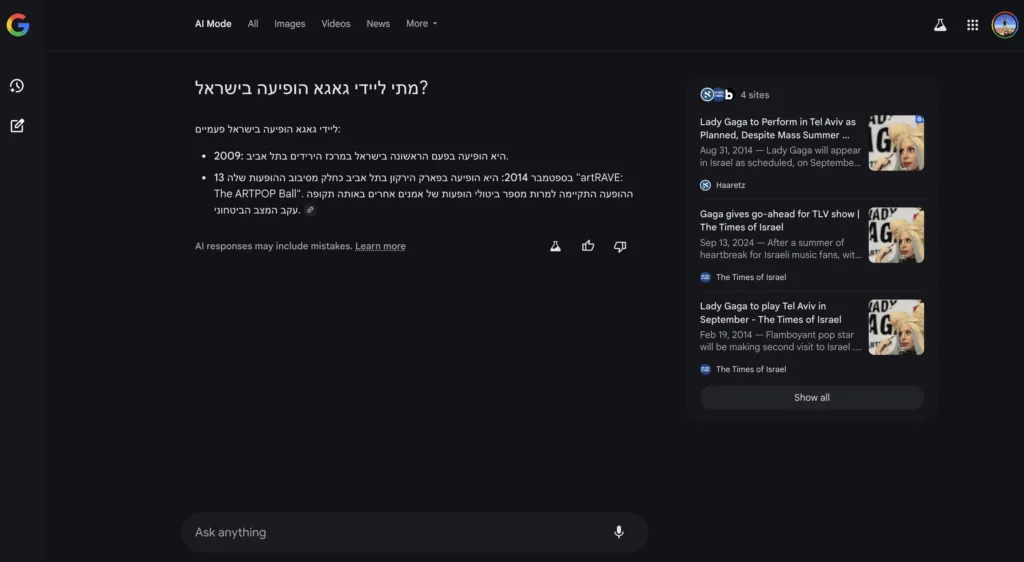
Task: Switch to the Images tab
Action: (x=289, y=23)
